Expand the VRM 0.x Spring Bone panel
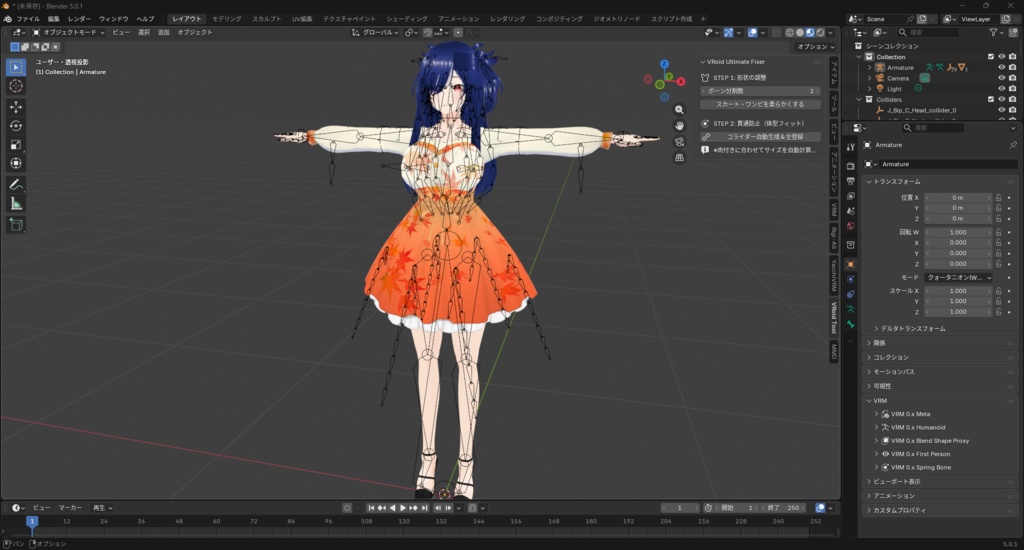 pyautogui.click(x=920, y=467)
